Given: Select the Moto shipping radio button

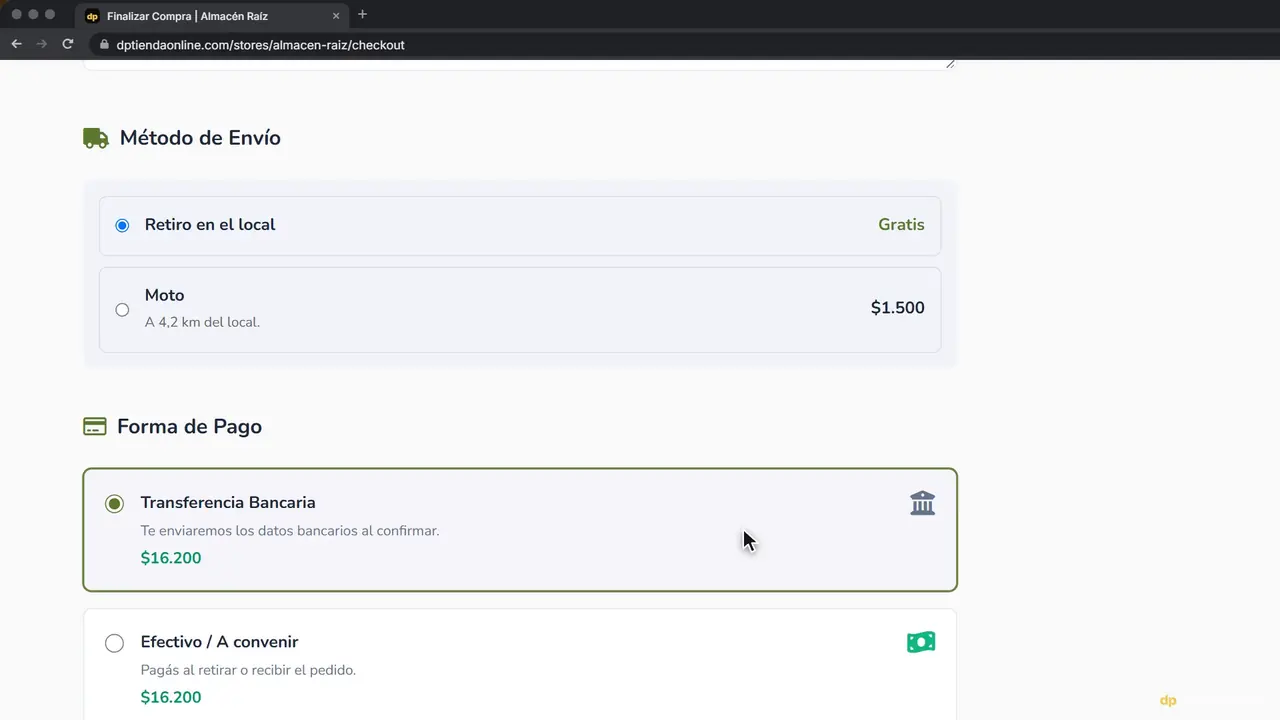Looking at the screenshot, I should [x=122, y=310].
